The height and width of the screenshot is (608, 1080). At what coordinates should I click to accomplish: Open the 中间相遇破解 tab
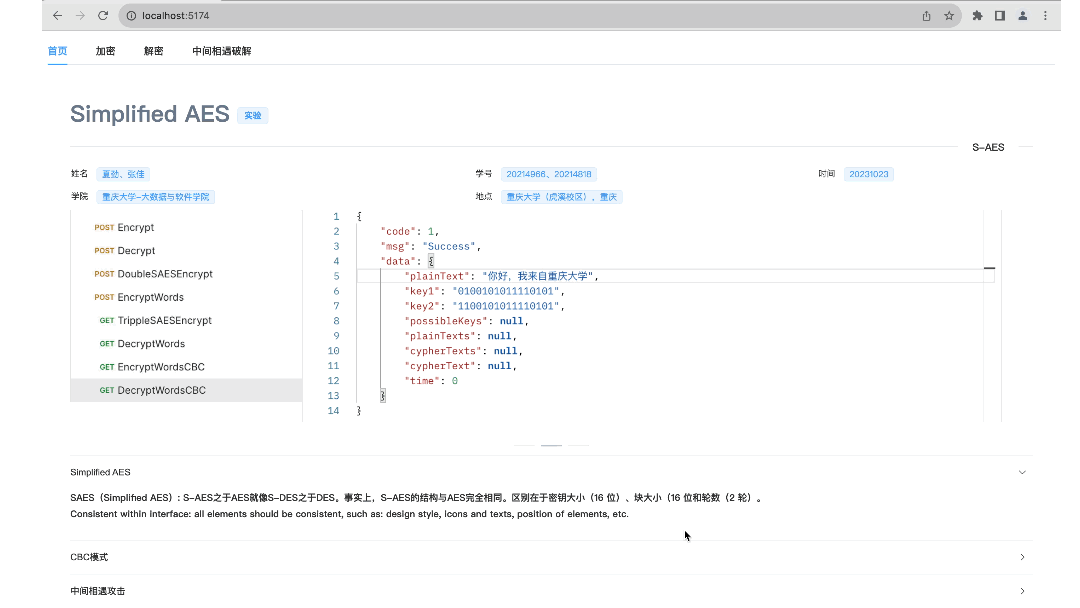[x=222, y=51]
